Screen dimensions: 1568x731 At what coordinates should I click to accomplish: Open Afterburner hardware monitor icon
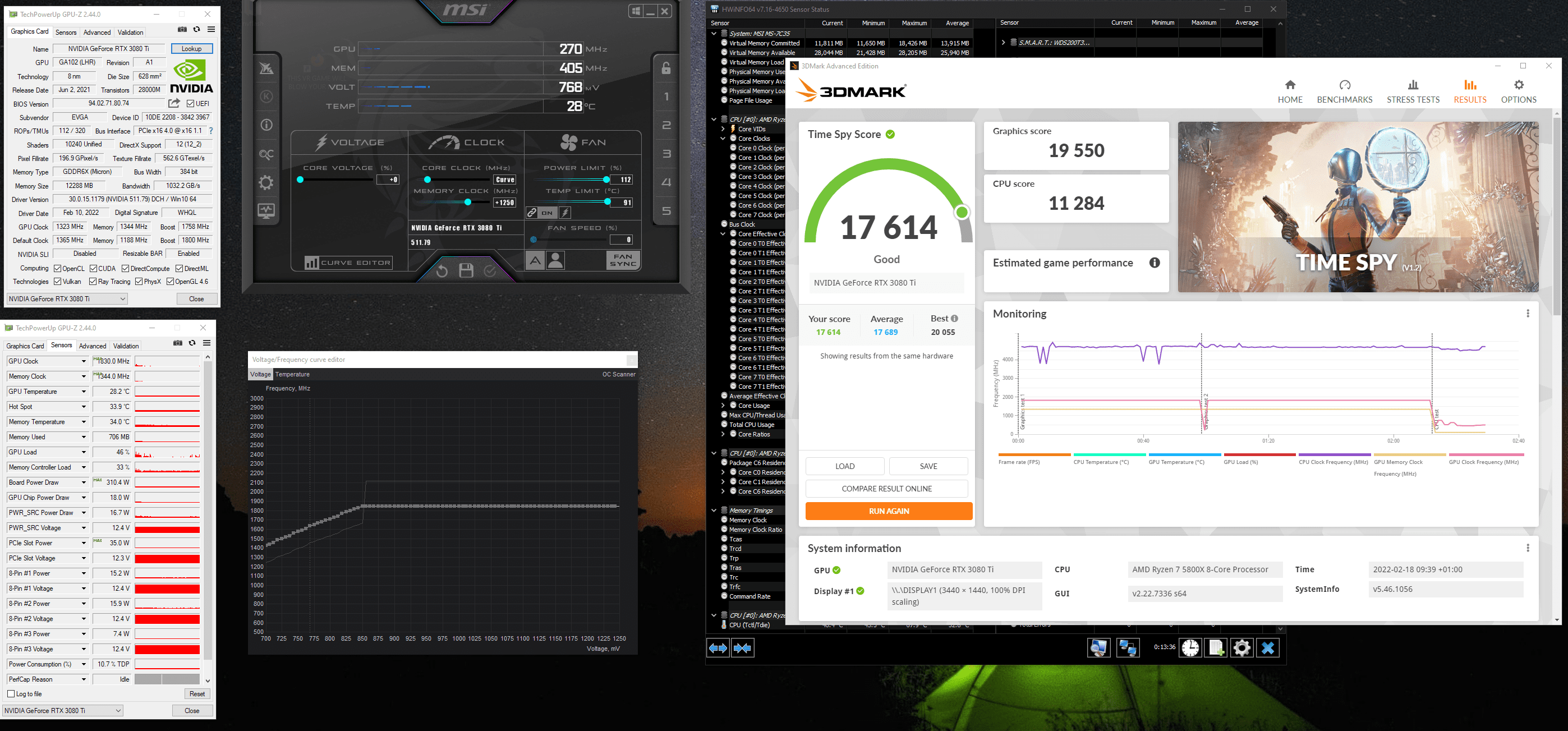pos(266,210)
